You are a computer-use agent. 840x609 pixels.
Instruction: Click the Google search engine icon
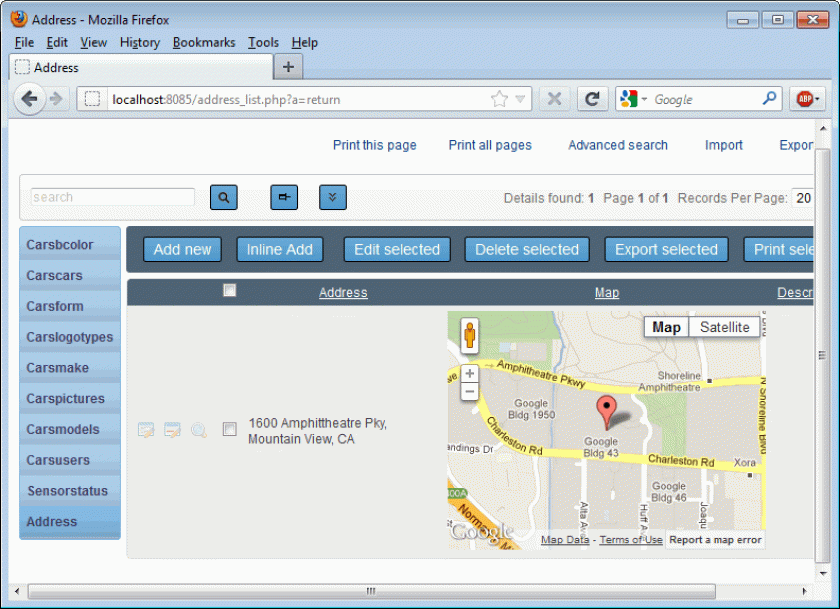628,99
